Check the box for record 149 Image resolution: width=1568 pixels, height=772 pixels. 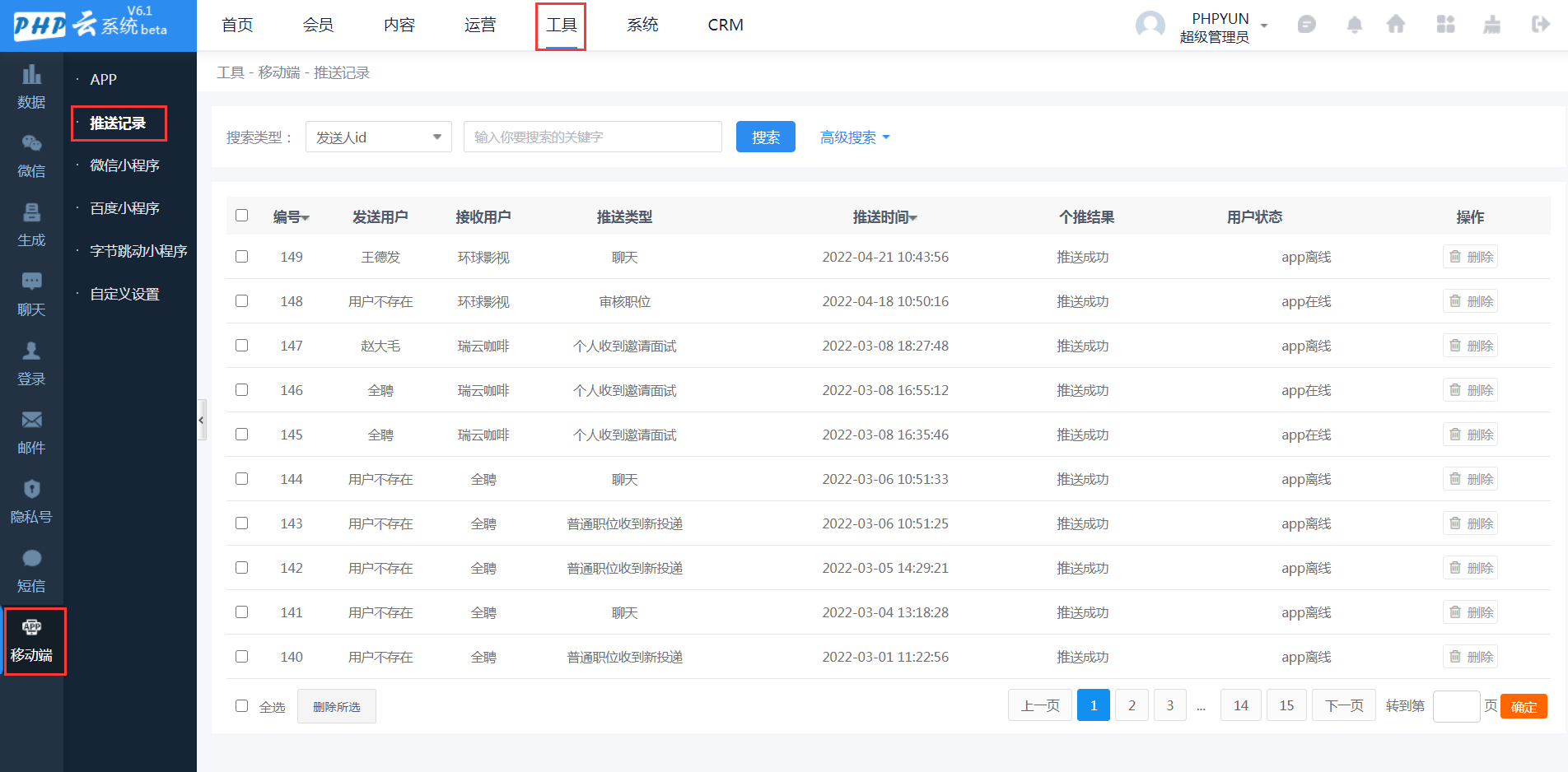[x=241, y=257]
